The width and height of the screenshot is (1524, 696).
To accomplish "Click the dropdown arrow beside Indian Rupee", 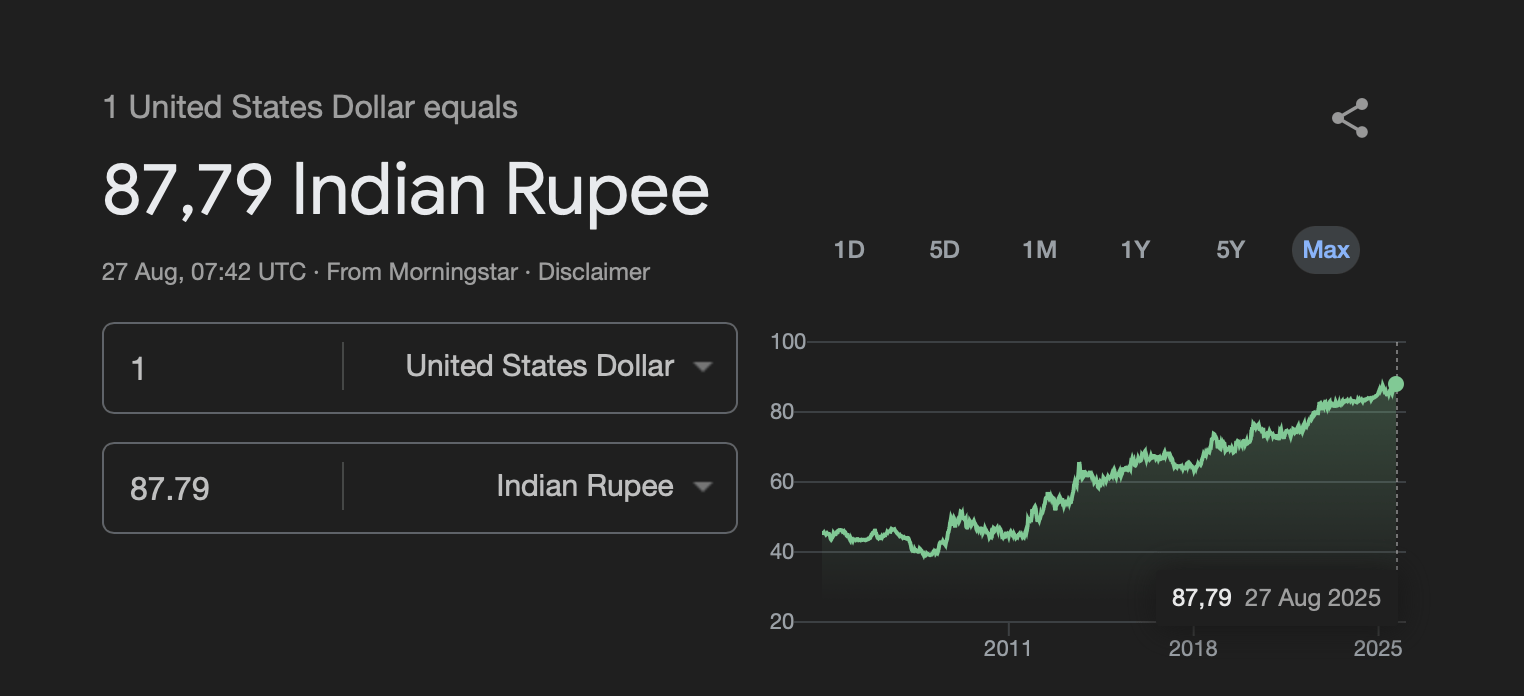I will pos(703,487).
